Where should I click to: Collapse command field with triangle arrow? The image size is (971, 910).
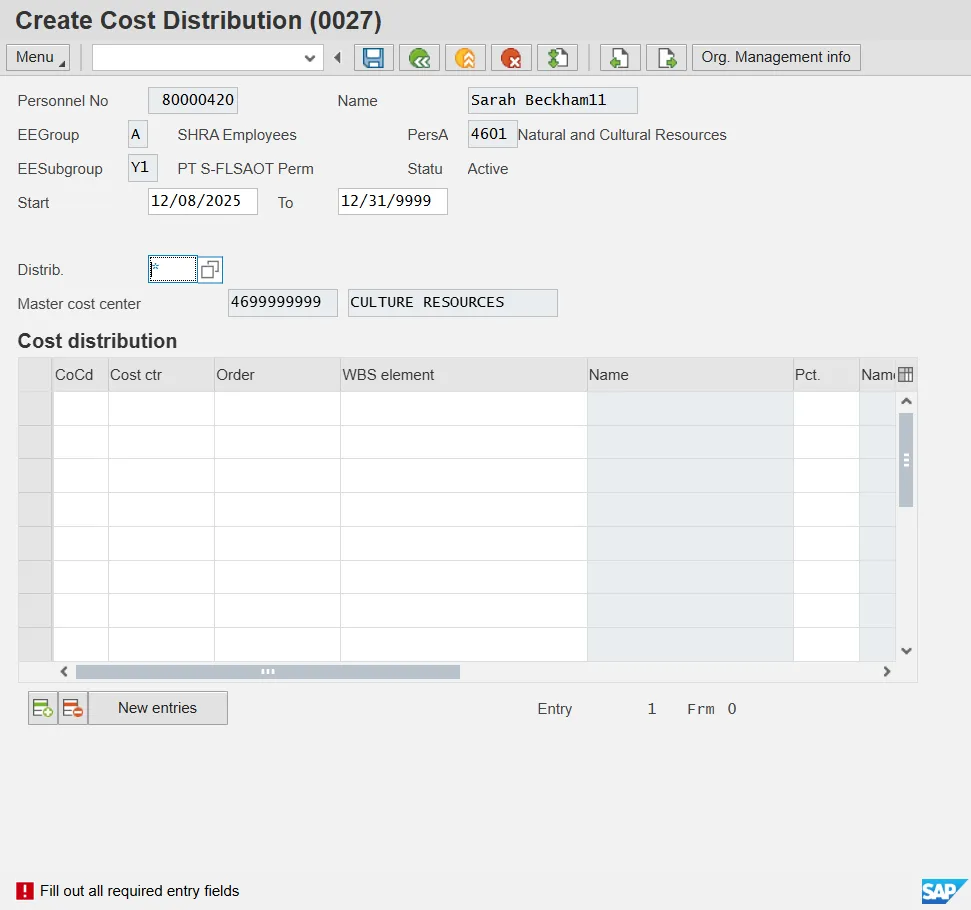(338, 58)
